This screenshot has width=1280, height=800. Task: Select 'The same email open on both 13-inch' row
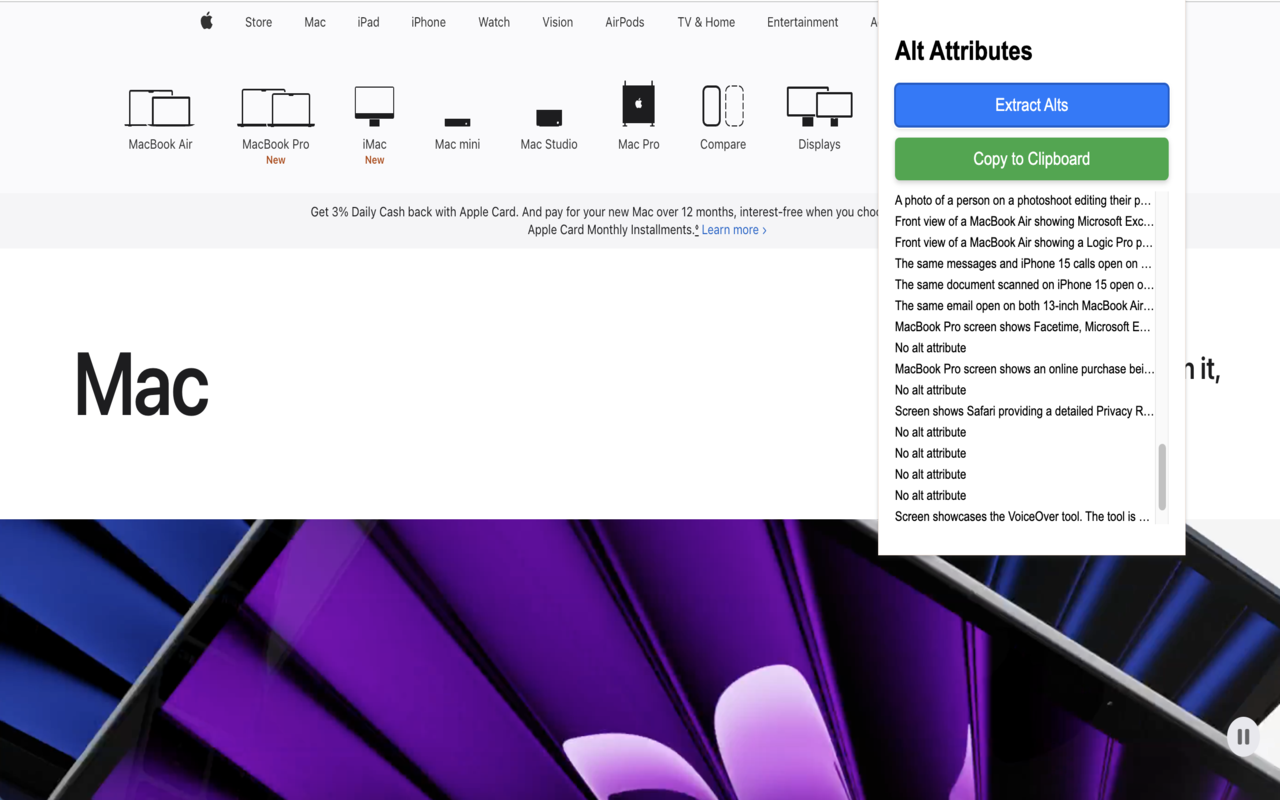point(1024,305)
